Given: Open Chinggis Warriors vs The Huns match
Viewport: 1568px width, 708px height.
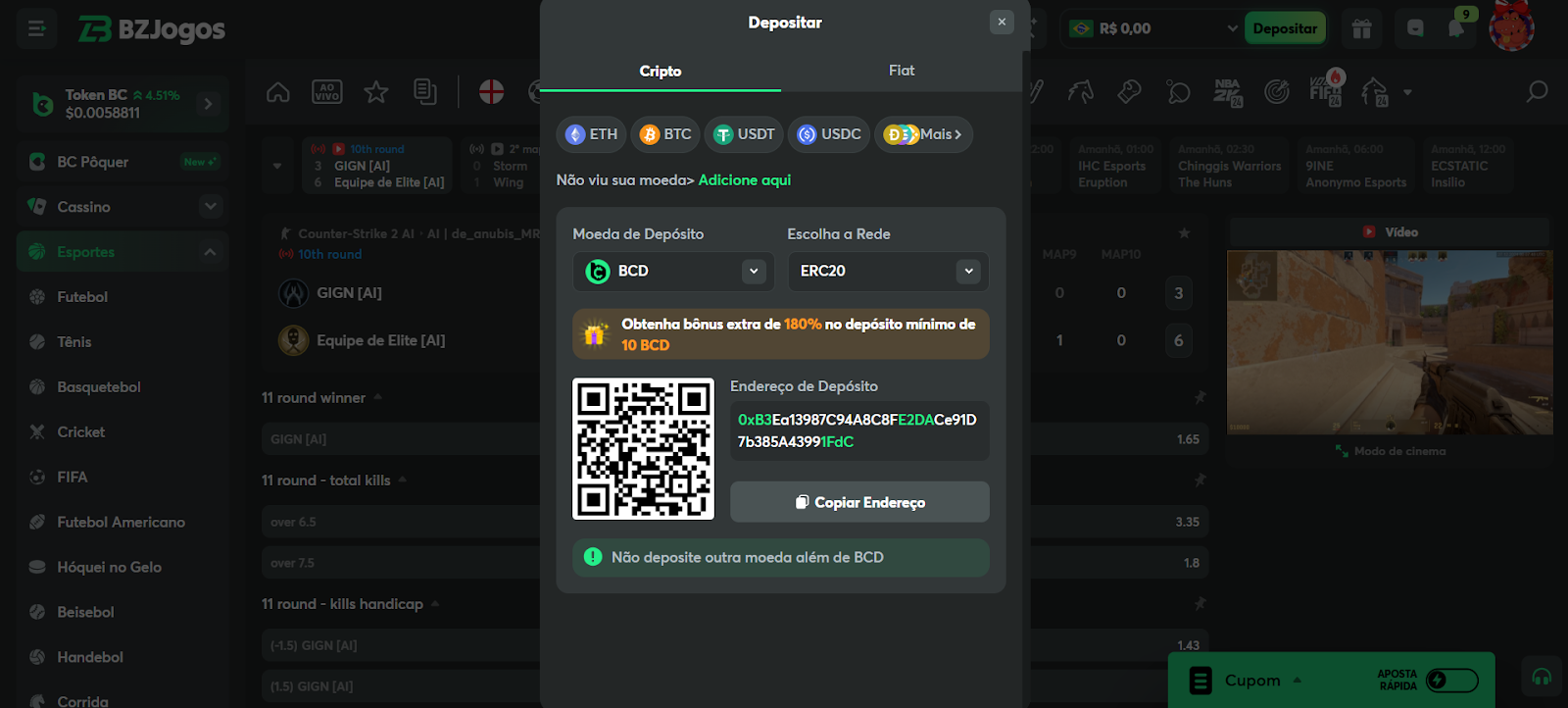Looking at the screenshot, I should pos(1230,166).
